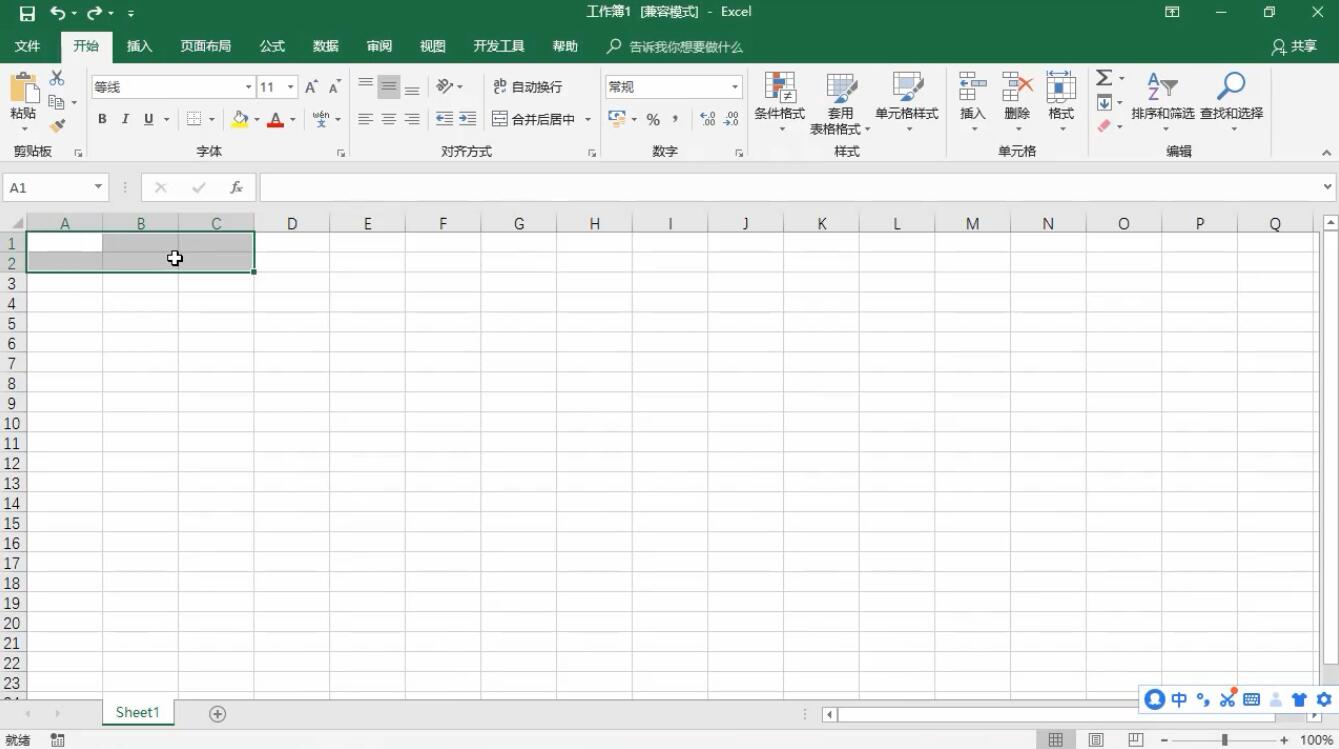The width and height of the screenshot is (1339, 749).
Task: Click the comma style icon
Action: (x=676, y=119)
